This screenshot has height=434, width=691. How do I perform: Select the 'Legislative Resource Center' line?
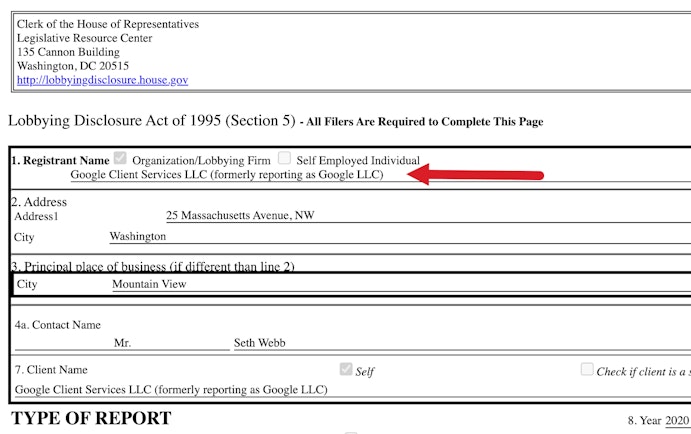[85, 38]
